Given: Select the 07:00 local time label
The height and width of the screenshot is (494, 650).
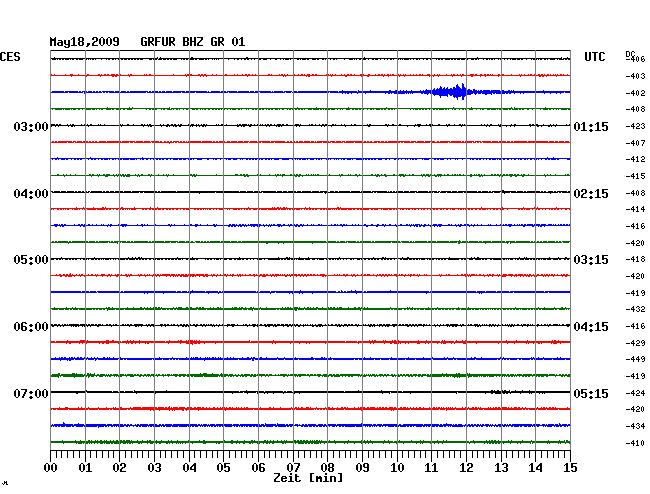Looking at the screenshot, I should pos(31,393).
